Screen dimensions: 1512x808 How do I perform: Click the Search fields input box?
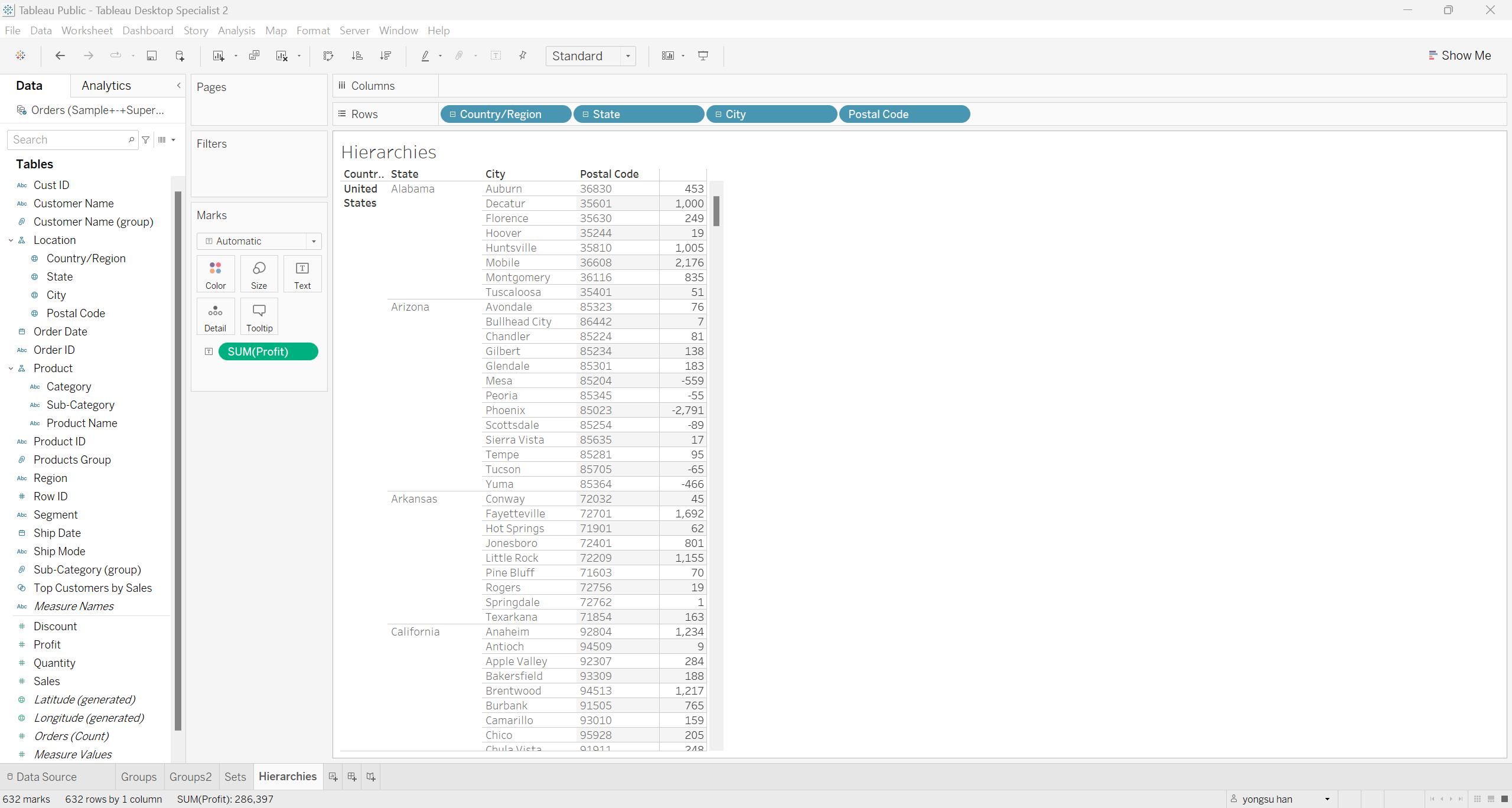(68, 140)
